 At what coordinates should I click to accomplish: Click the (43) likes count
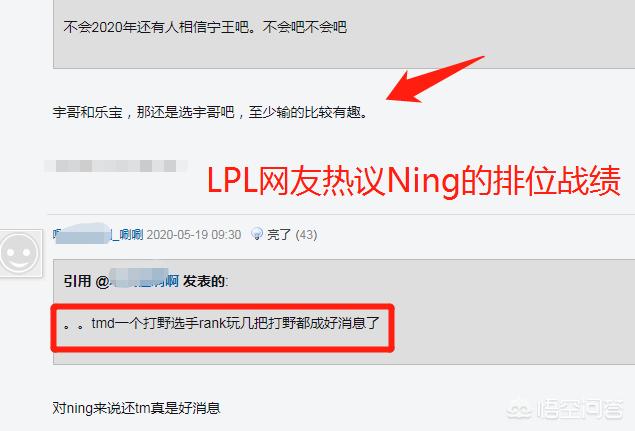click(306, 235)
